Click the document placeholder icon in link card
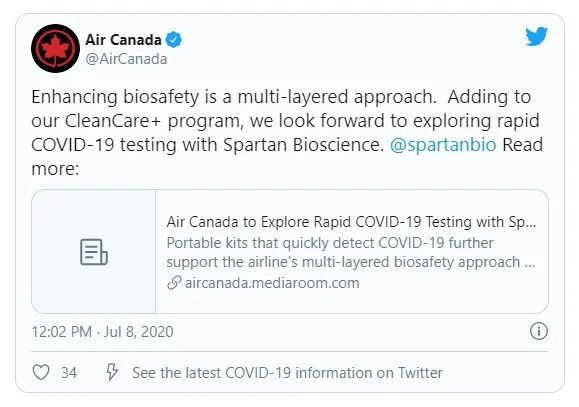Image resolution: width=579 pixels, height=407 pixels. click(94, 252)
